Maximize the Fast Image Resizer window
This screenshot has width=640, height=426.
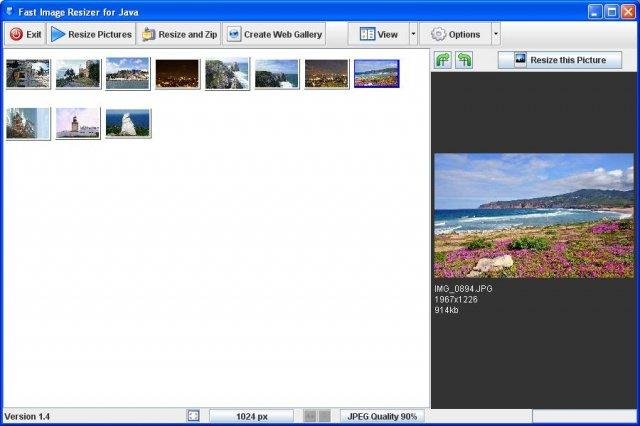click(611, 11)
